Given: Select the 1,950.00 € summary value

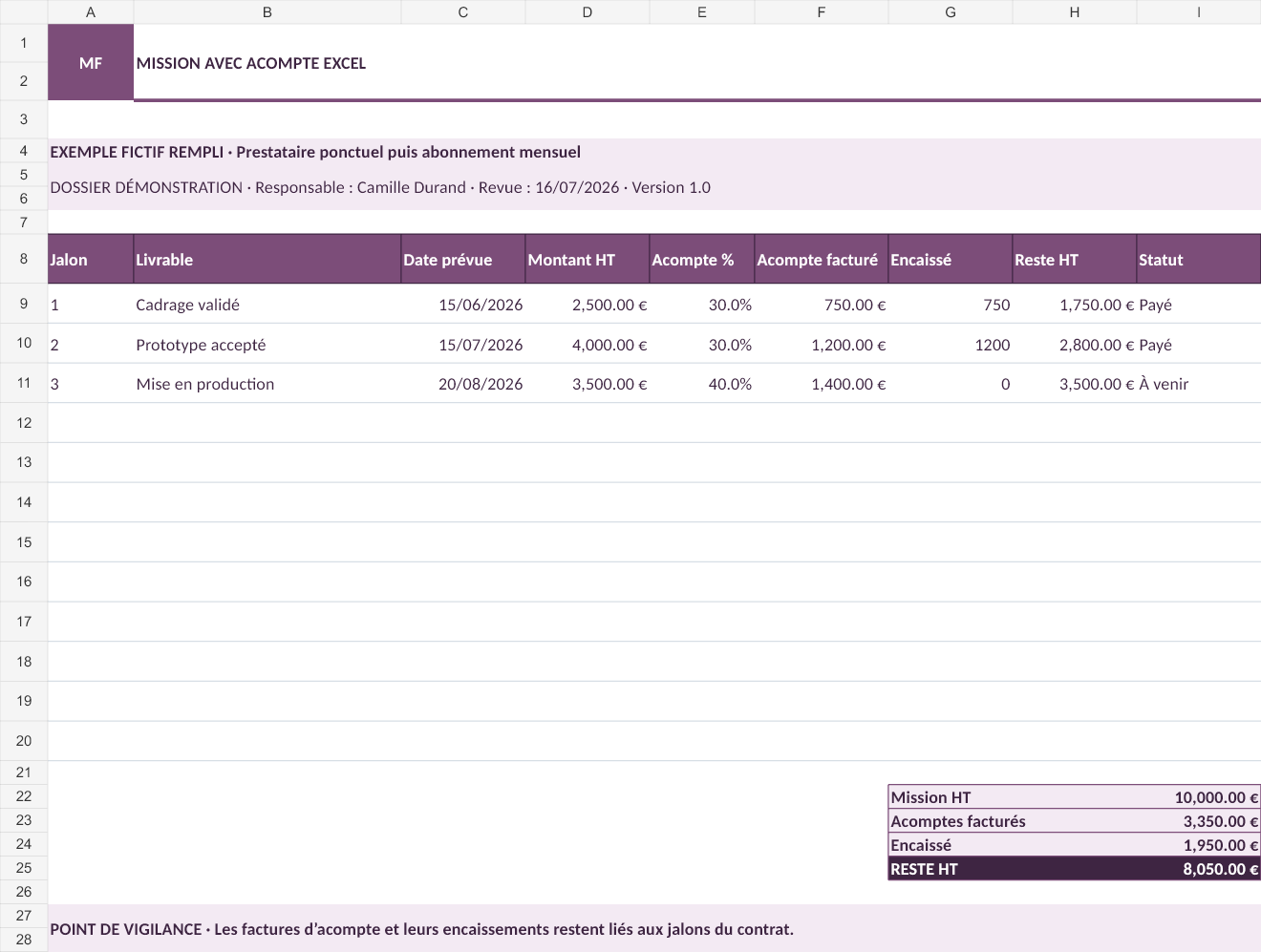Looking at the screenshot, I should click(x=1199, y=845).
